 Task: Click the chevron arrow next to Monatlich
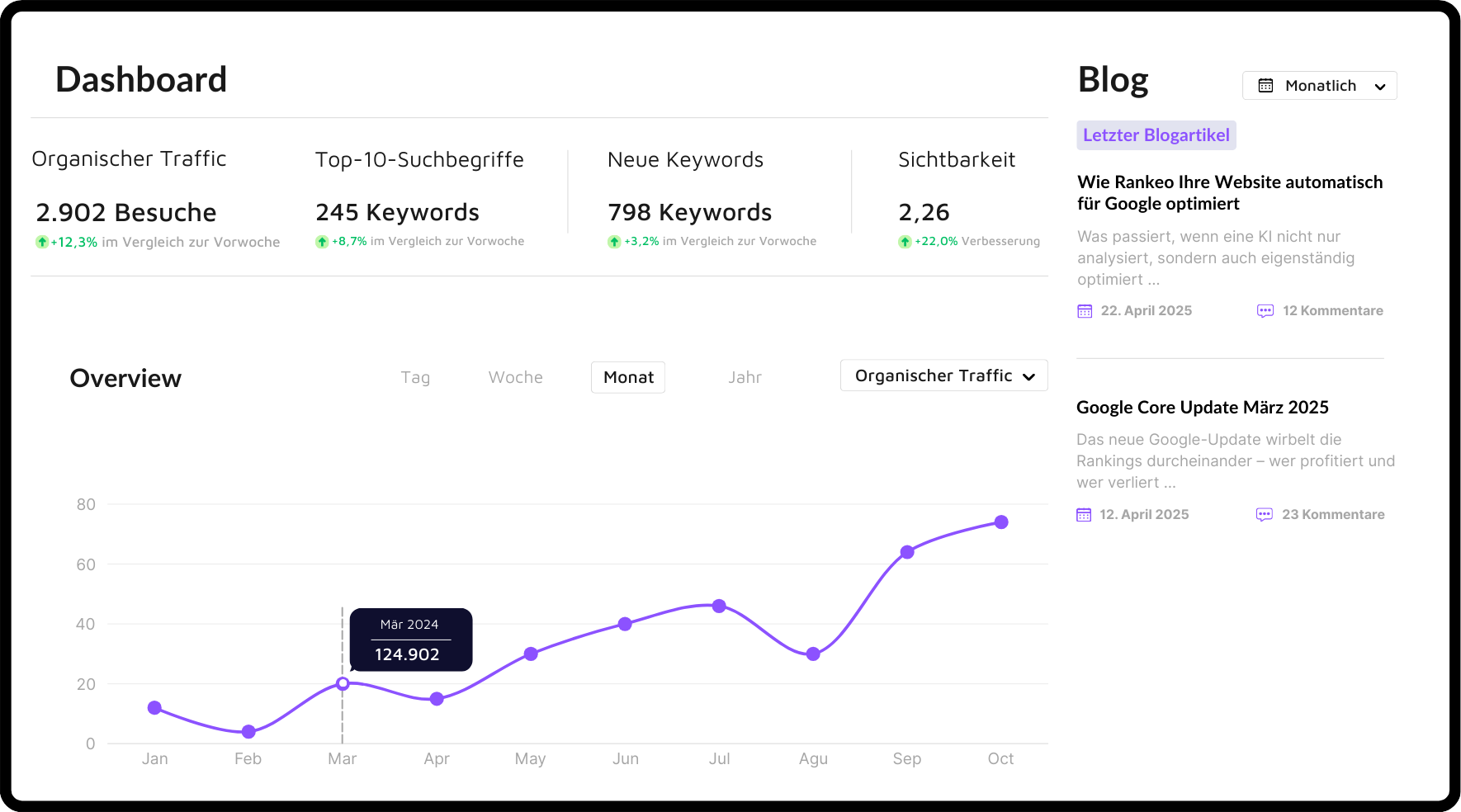pyautogui.click(x=1380, y=87)
